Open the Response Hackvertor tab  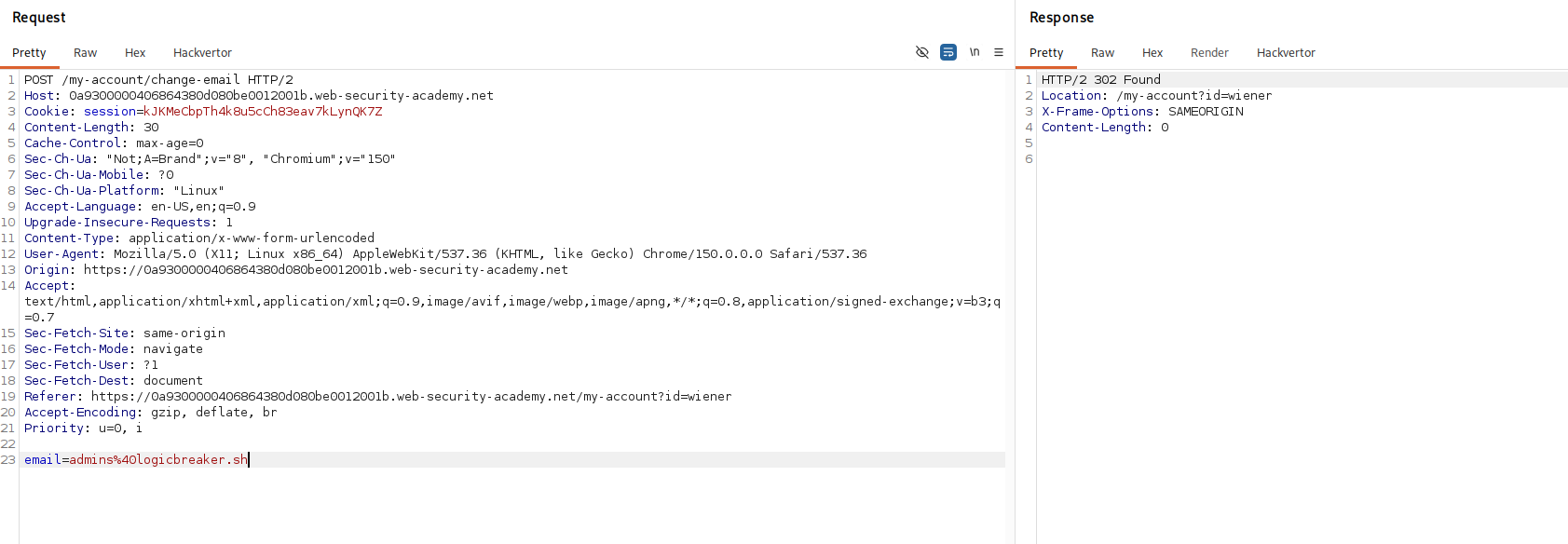pos(1286,53)
